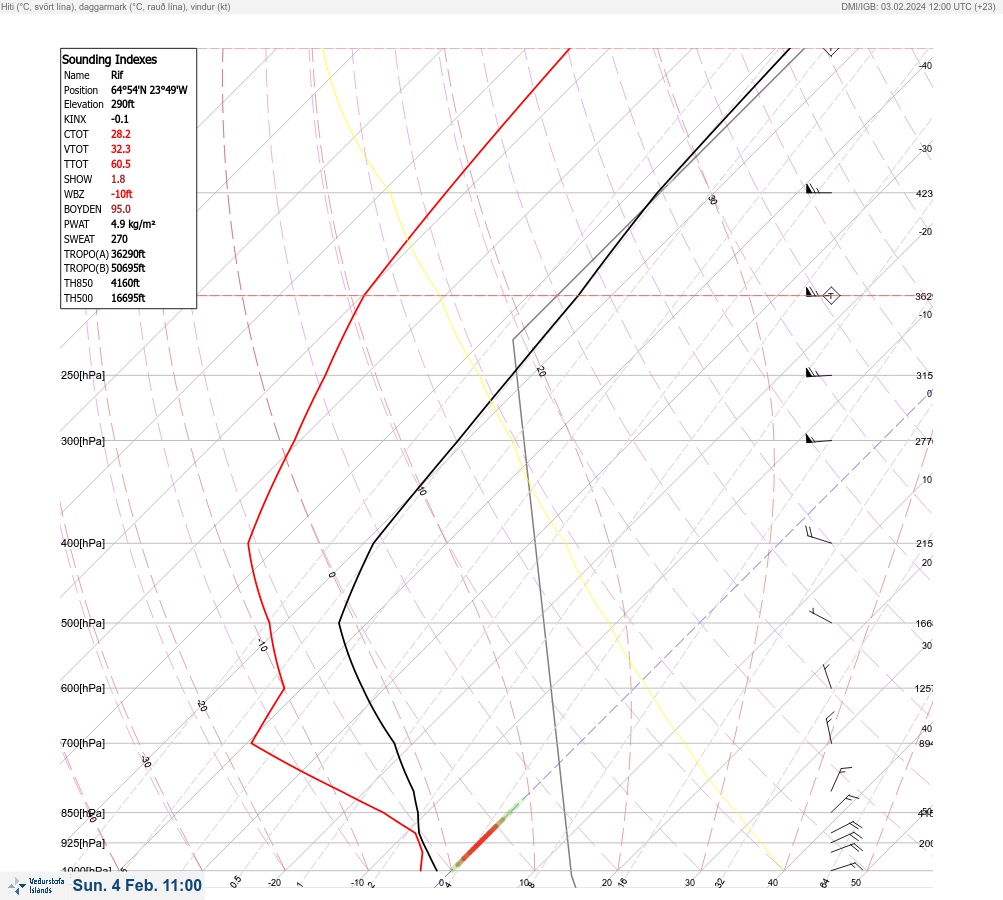Click the BOYDEN value 95.0
1003x900 pixels.
coord(120,209)
